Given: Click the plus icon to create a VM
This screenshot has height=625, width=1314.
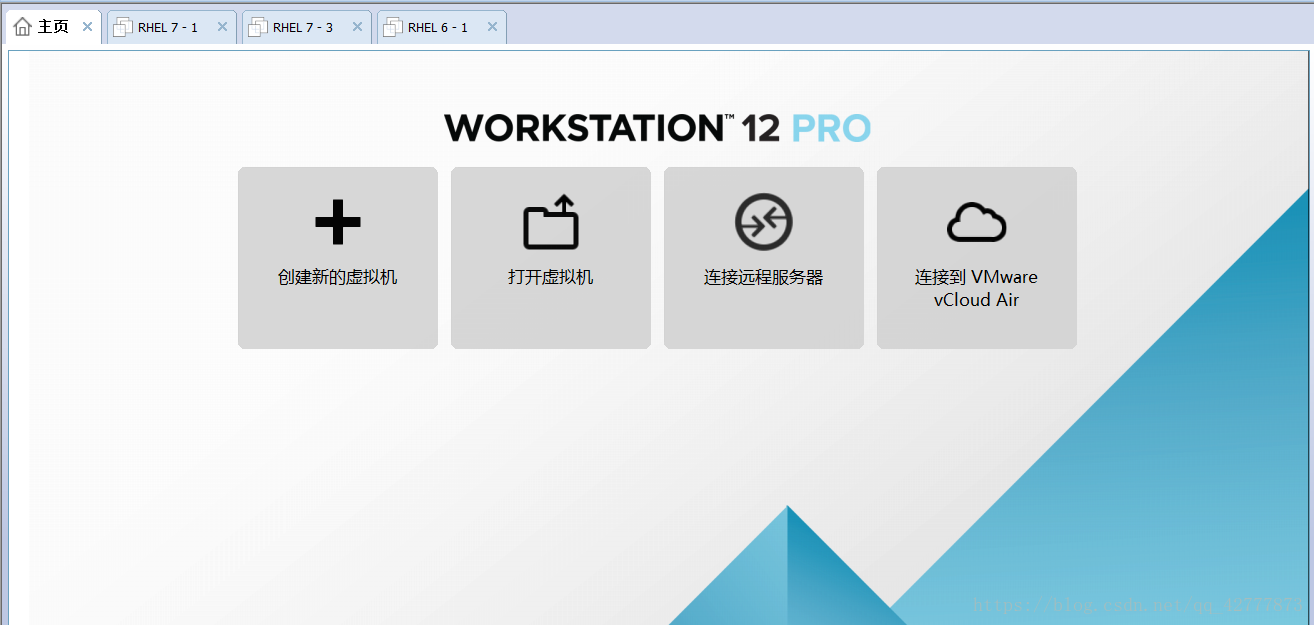Looking at the screenshot, I should (338, 221).
